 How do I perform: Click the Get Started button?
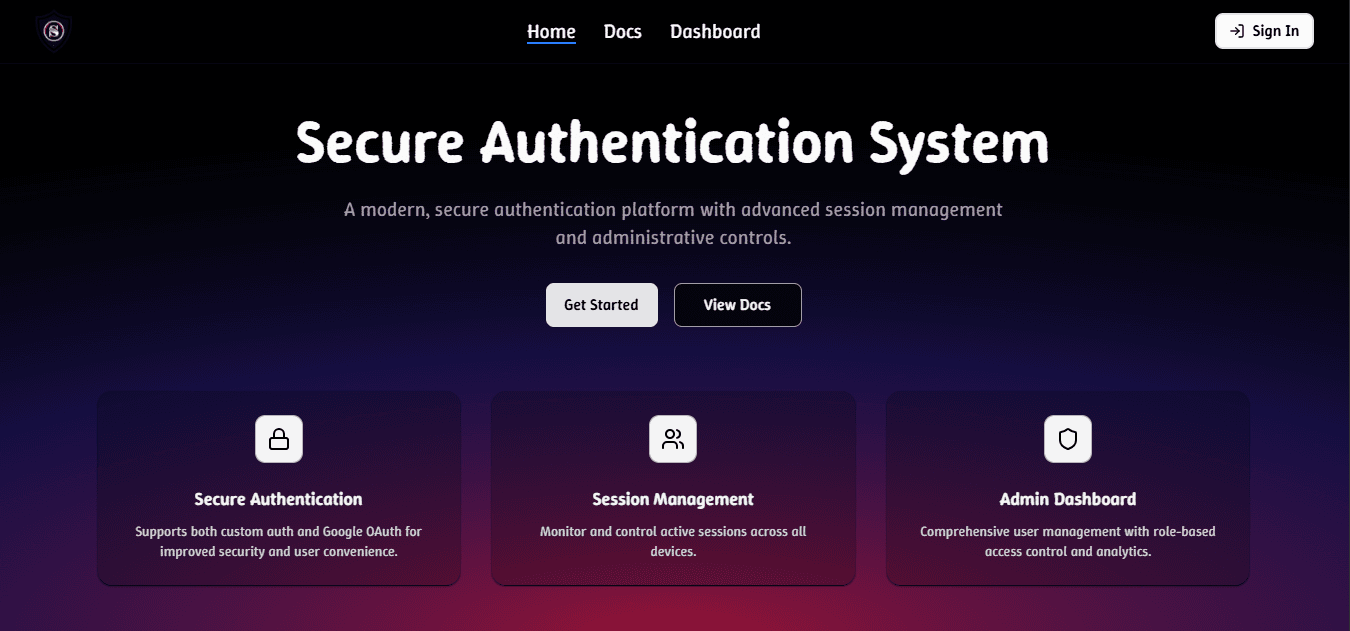coord(601,305)
